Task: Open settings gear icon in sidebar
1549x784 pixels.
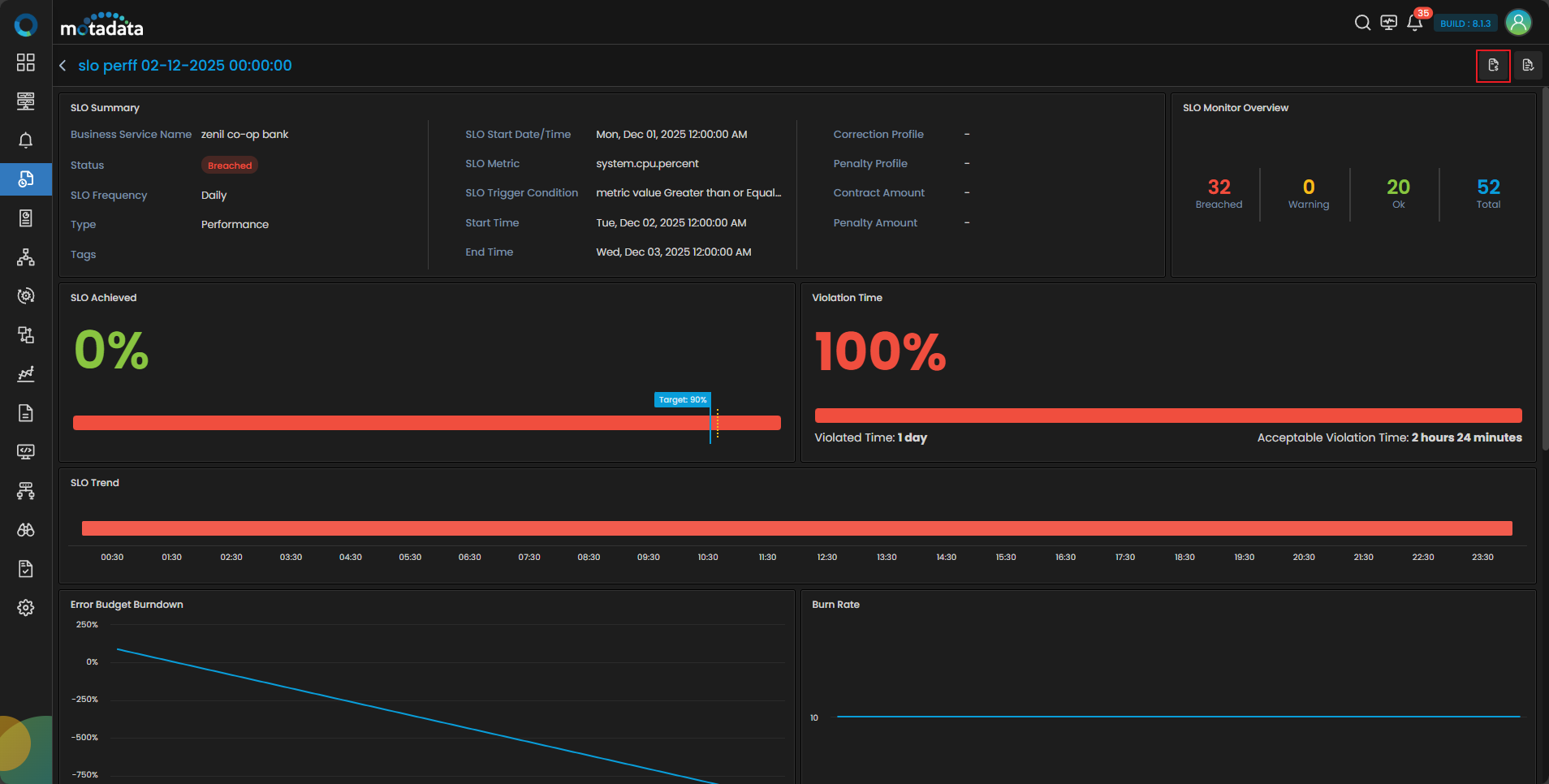Action: pos(26,608)
